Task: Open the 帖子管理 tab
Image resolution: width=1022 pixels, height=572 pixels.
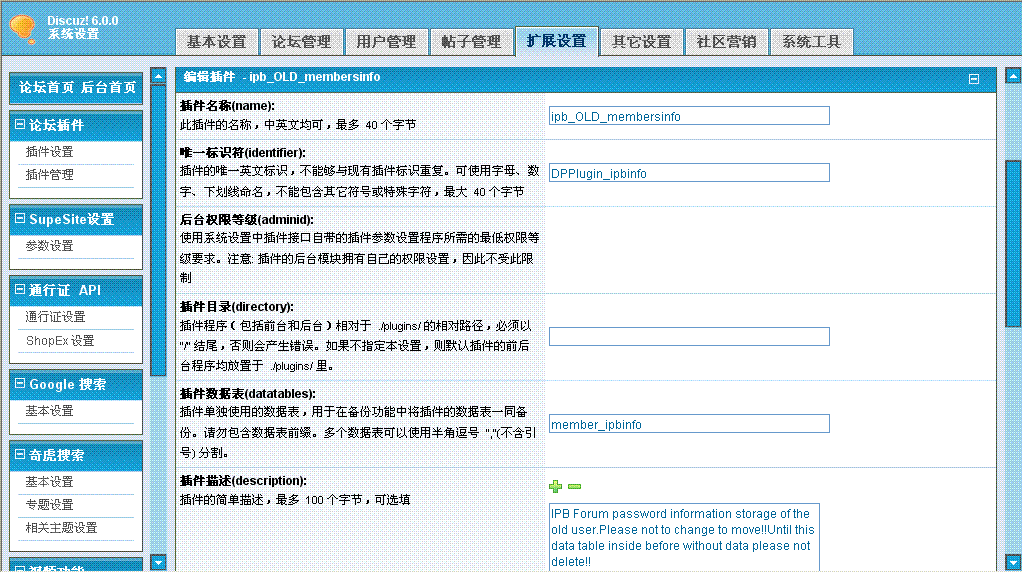Action: click(x=471, y=42)
